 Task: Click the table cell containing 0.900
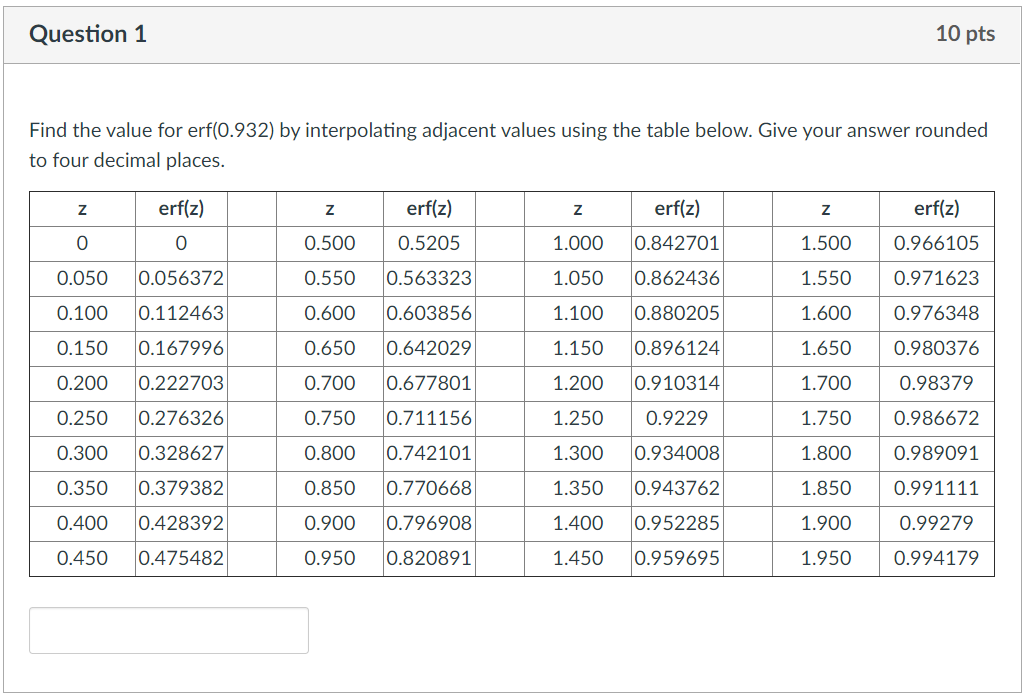(x=330, y=523)
